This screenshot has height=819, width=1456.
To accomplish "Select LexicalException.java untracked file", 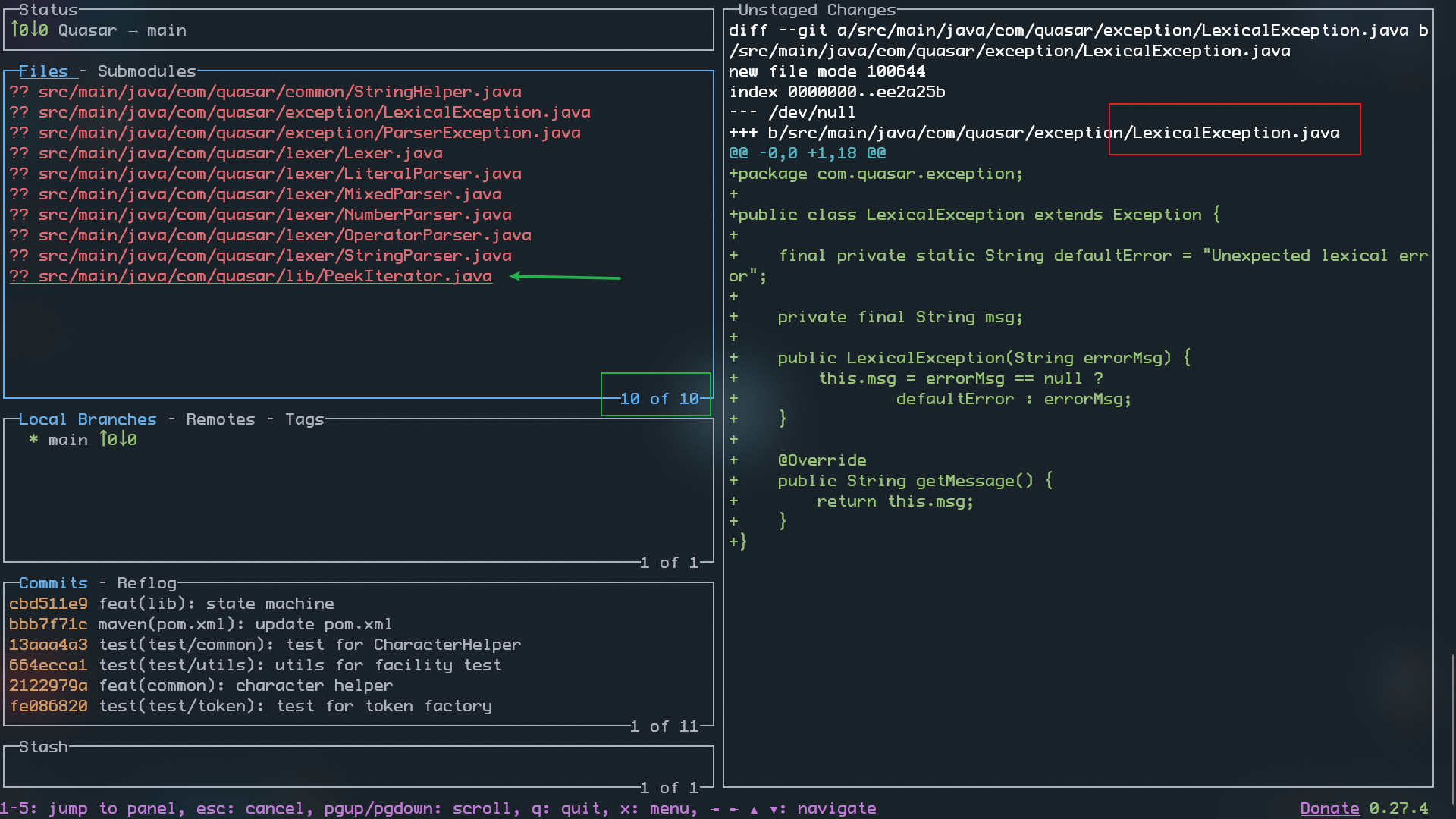I will (300, 112).
